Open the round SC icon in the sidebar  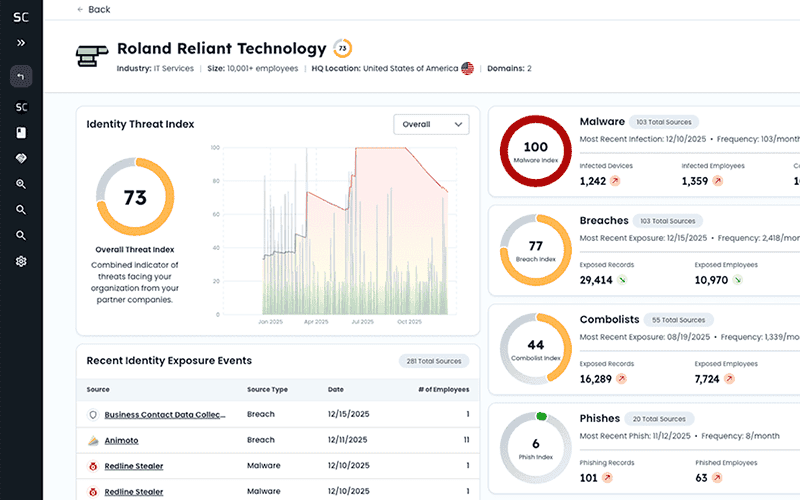tap(21, 107)
